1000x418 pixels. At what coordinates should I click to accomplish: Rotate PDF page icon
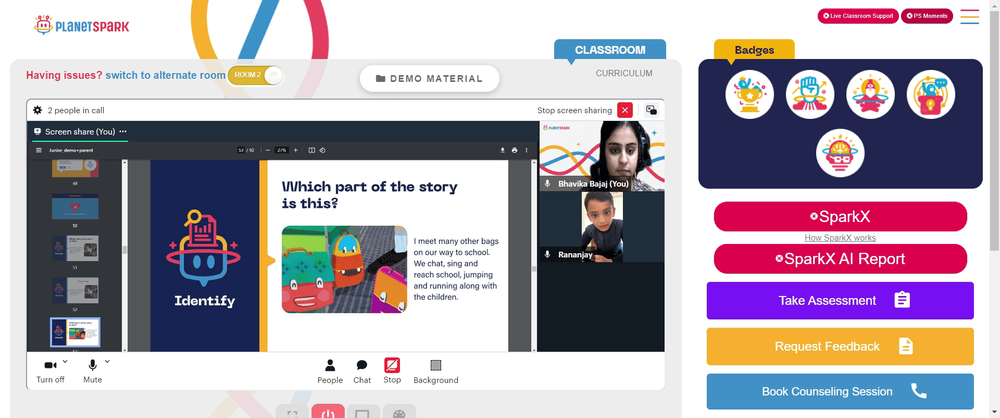click(x=322, y=150)
